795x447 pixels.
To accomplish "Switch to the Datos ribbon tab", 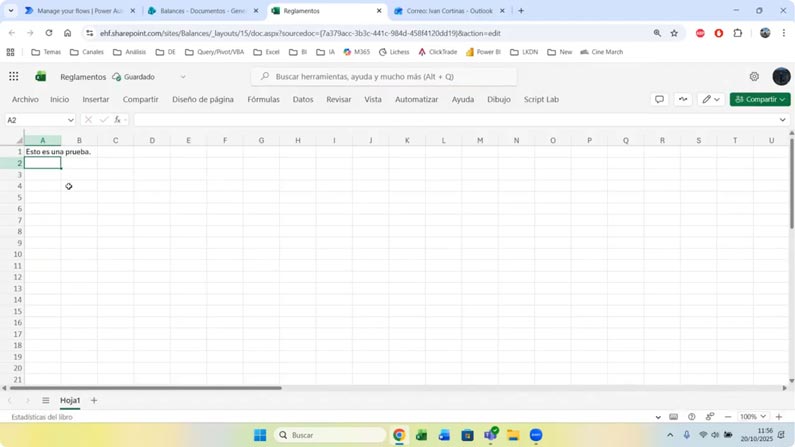I will 303,99.
